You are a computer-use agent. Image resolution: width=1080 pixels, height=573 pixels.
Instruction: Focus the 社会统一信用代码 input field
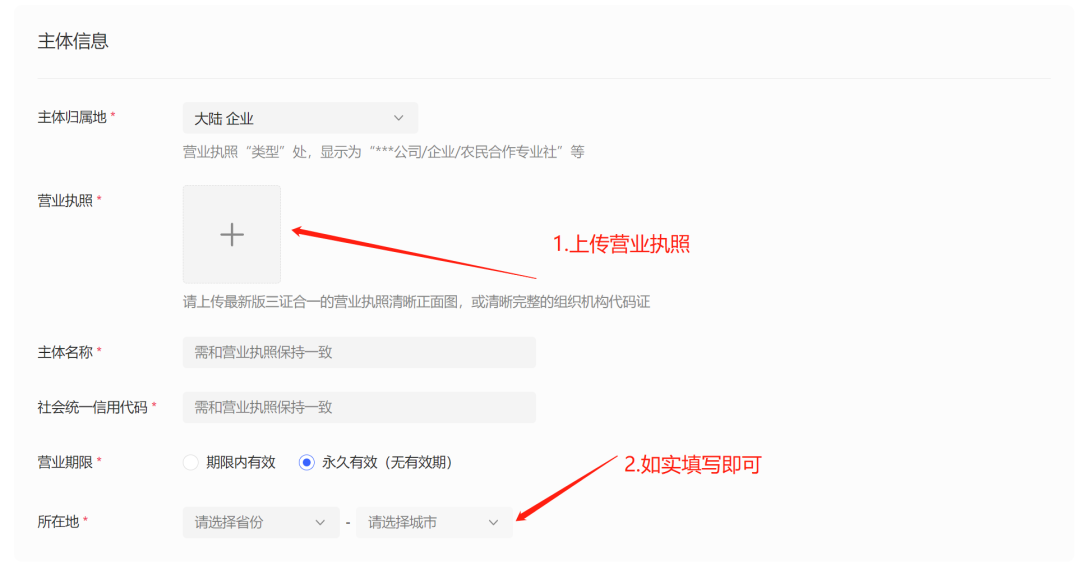(x=359, y=408)
